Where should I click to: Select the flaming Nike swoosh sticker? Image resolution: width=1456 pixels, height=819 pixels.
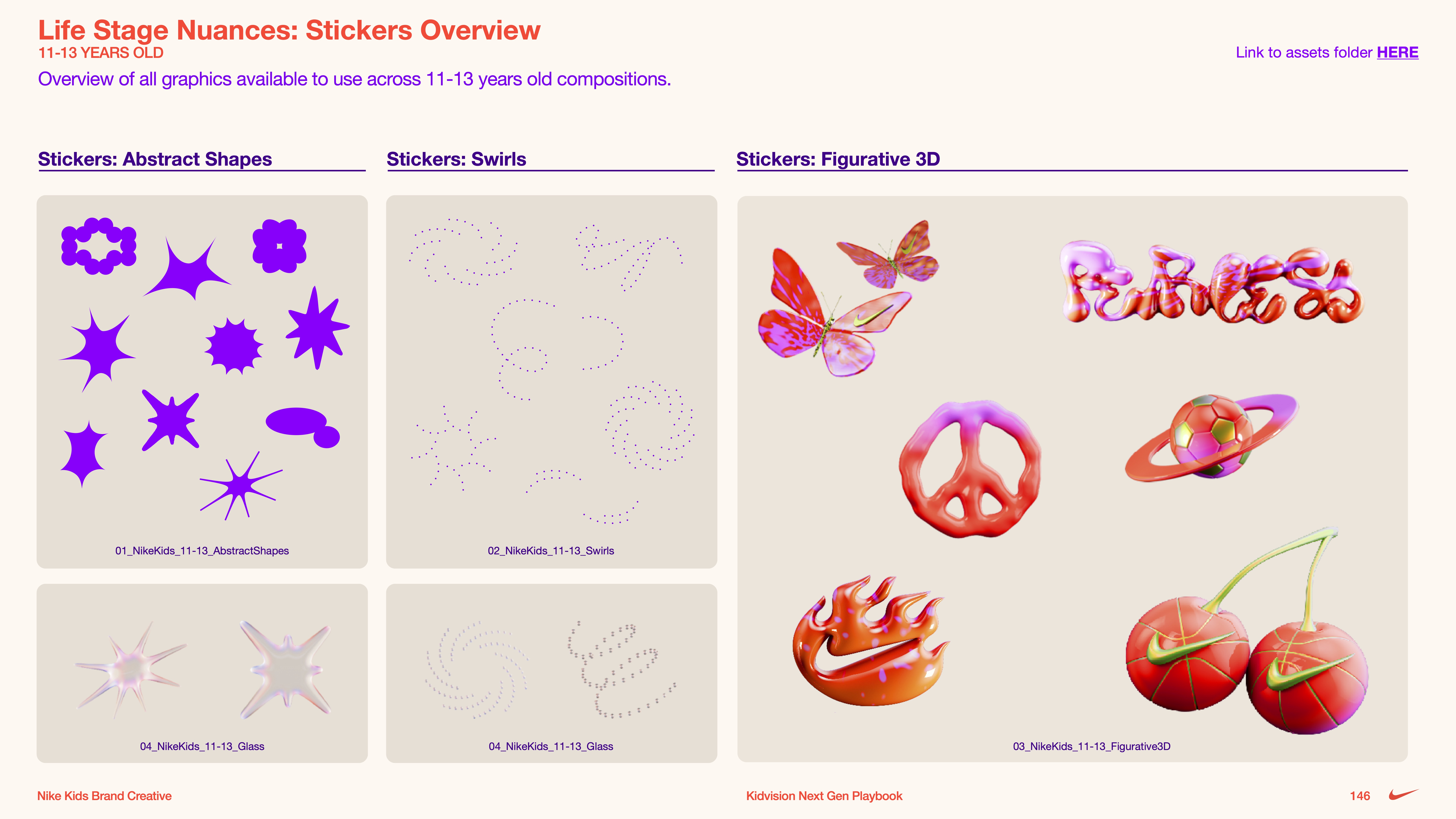pyautogui.click(x=871, y=642)
